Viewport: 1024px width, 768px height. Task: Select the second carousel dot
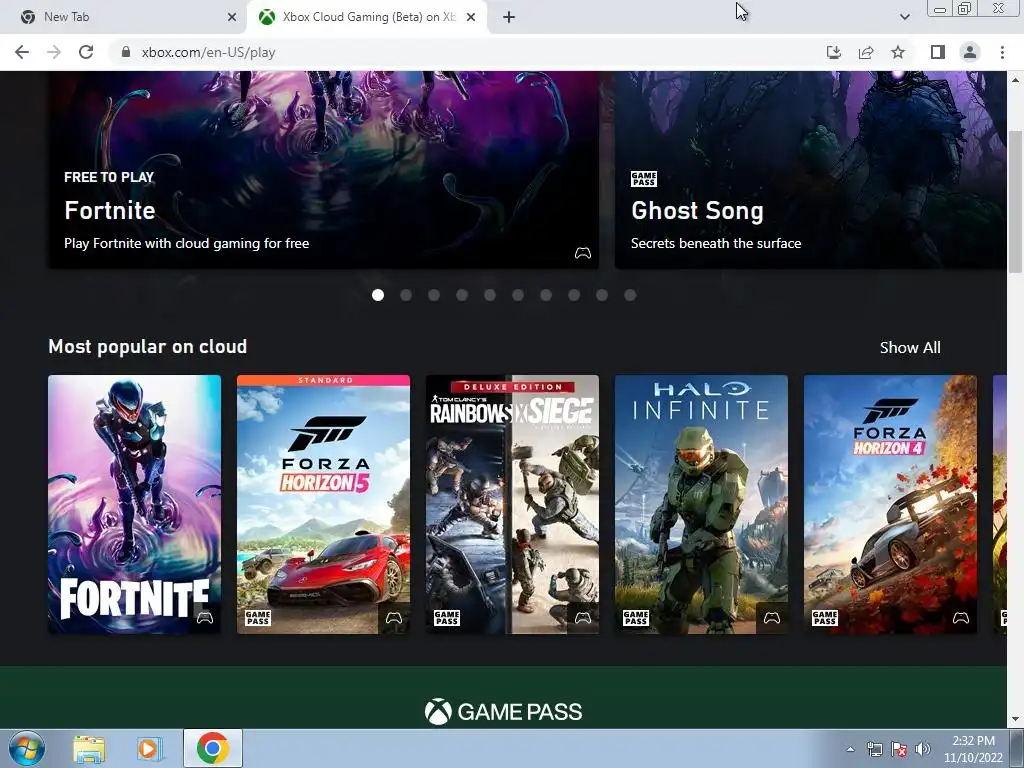[x=406, y=295]
